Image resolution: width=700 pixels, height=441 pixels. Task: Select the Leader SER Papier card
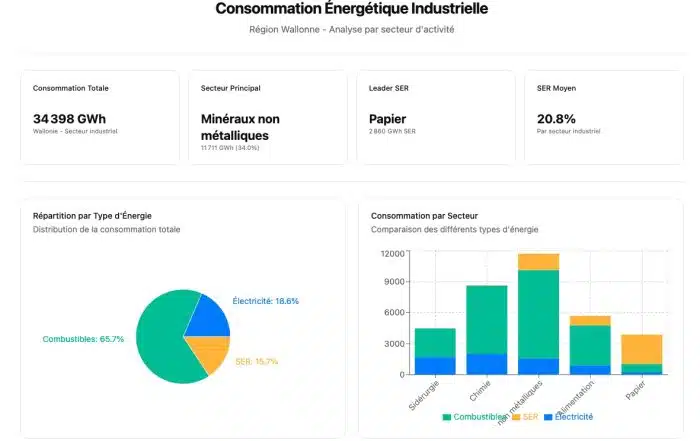(x=436, y=117)
